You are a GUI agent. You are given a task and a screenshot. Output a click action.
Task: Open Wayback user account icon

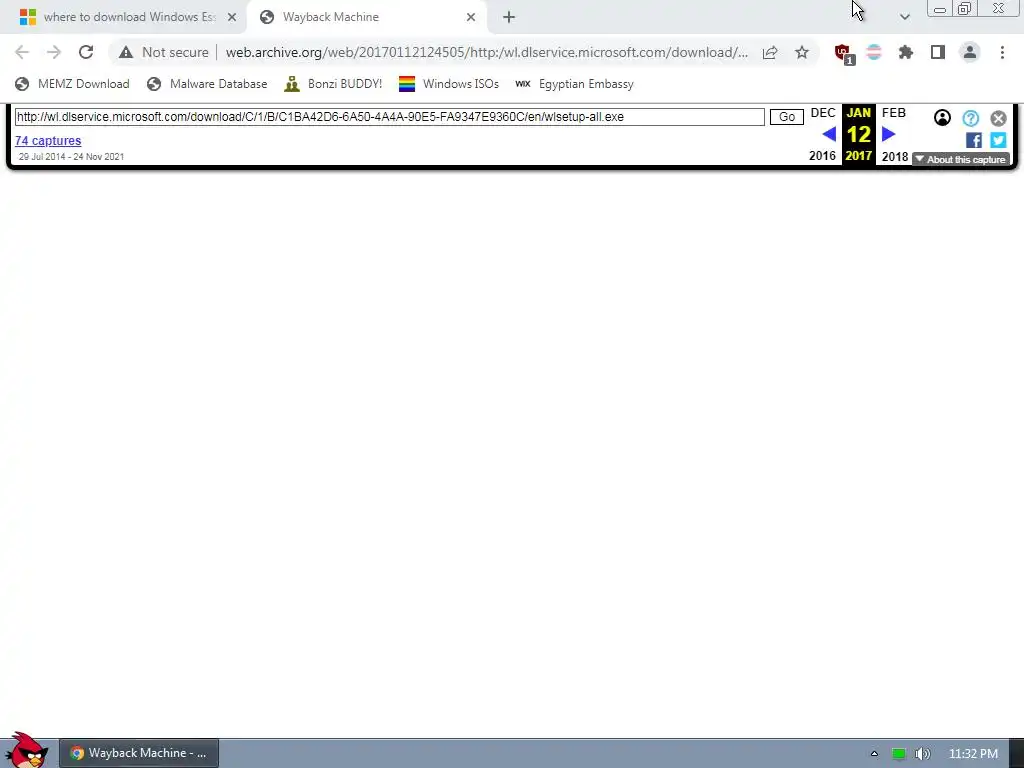942,118
